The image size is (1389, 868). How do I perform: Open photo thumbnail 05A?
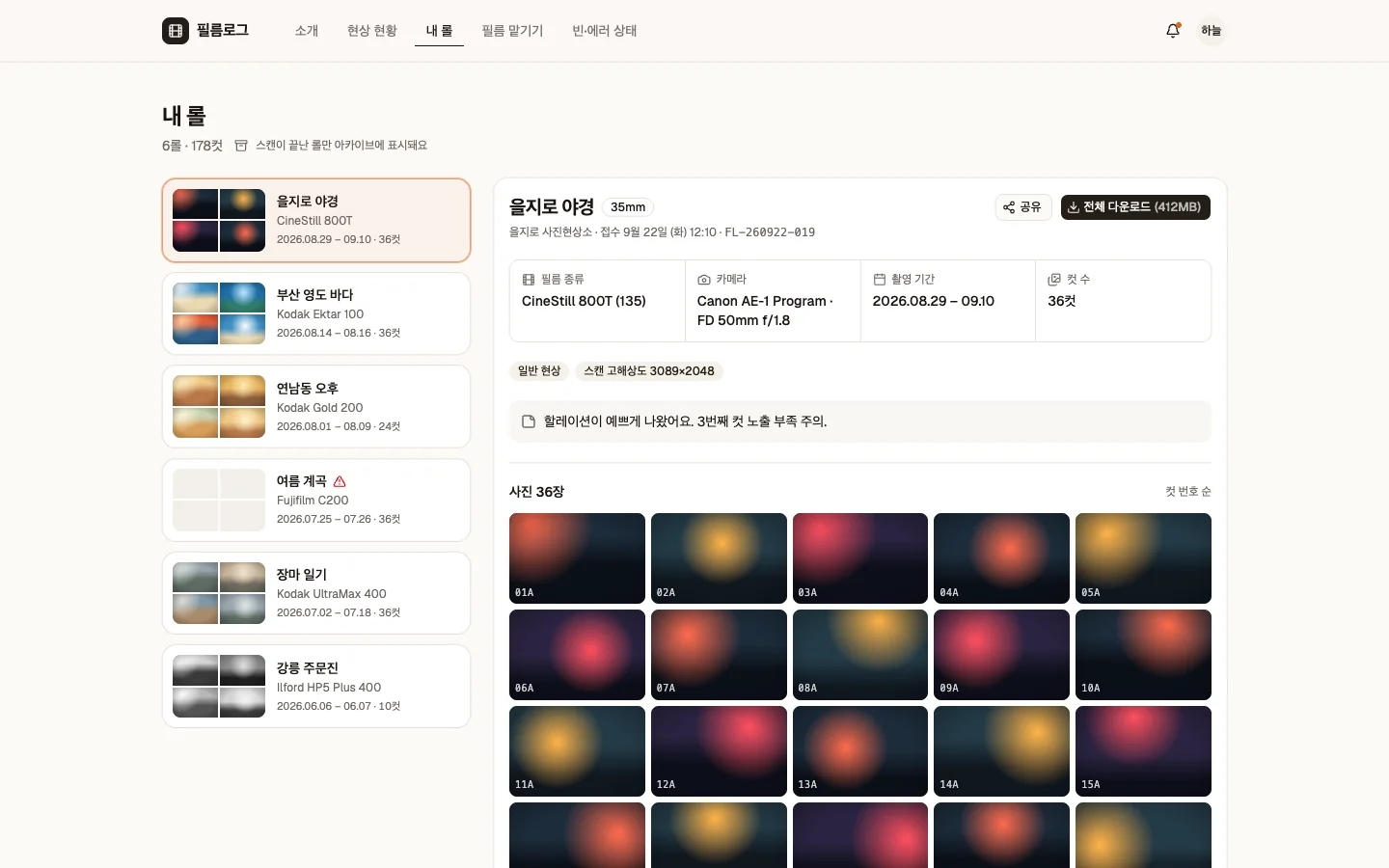point(1143,558)
